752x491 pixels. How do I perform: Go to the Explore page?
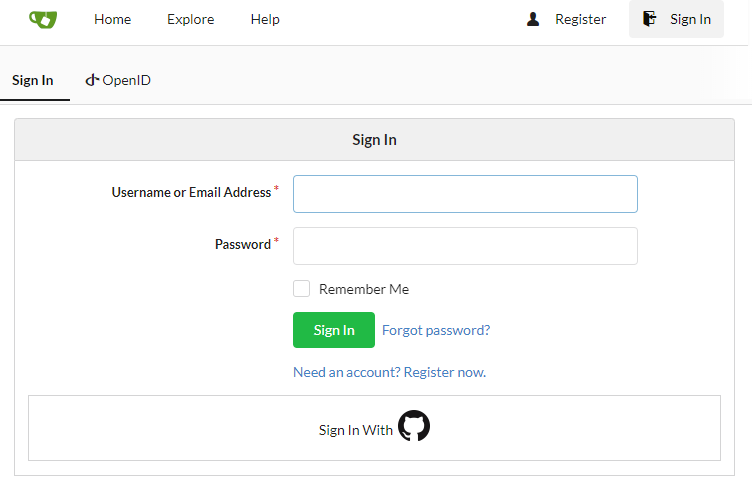click(190, 19)
